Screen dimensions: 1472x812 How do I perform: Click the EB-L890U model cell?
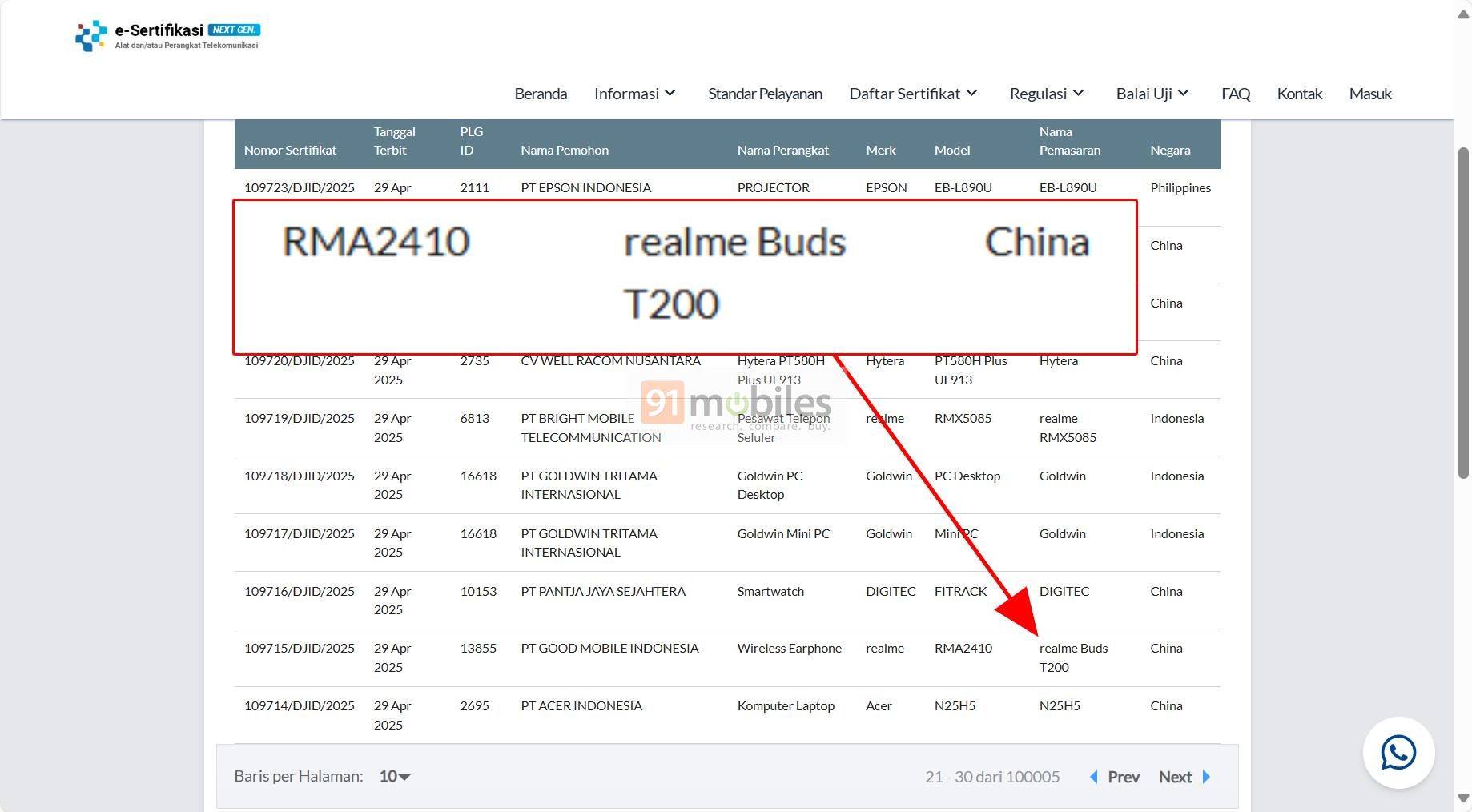pos(963,187)
